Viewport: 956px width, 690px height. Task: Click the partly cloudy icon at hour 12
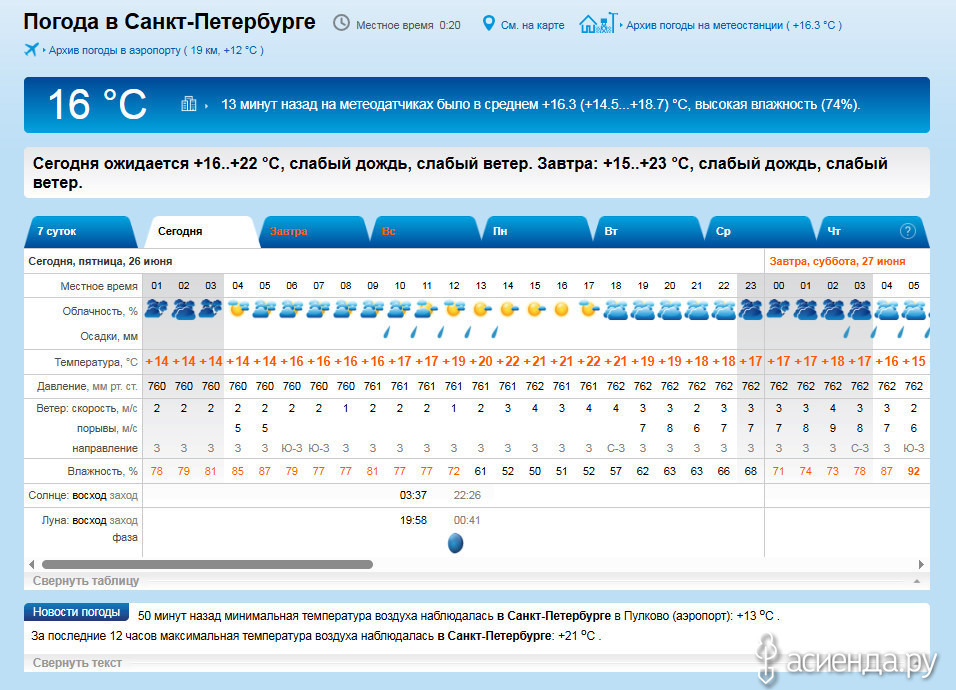point(454,310)
